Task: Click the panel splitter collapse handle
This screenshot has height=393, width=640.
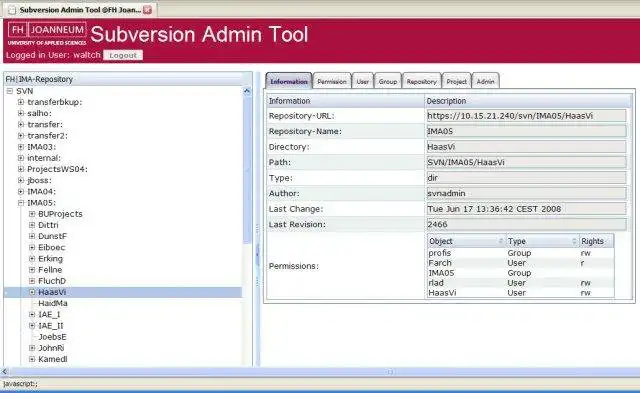Action: pos(257,254)
